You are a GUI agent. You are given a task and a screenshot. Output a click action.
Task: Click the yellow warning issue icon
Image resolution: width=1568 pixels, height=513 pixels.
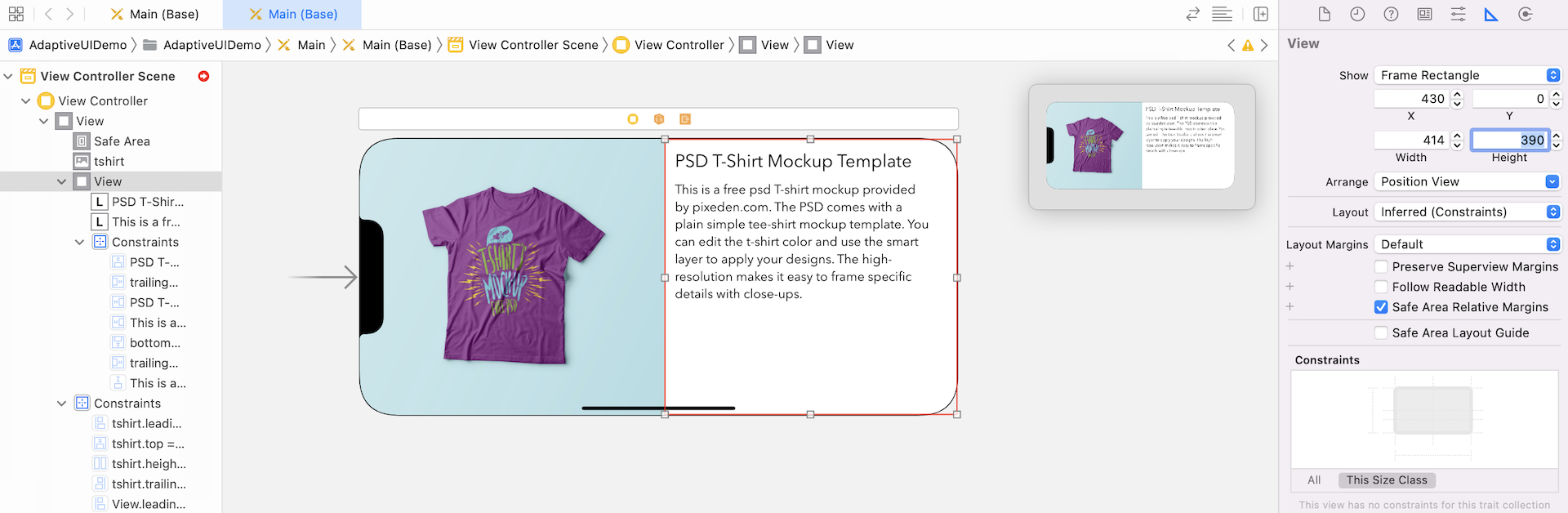(1248, 46)
